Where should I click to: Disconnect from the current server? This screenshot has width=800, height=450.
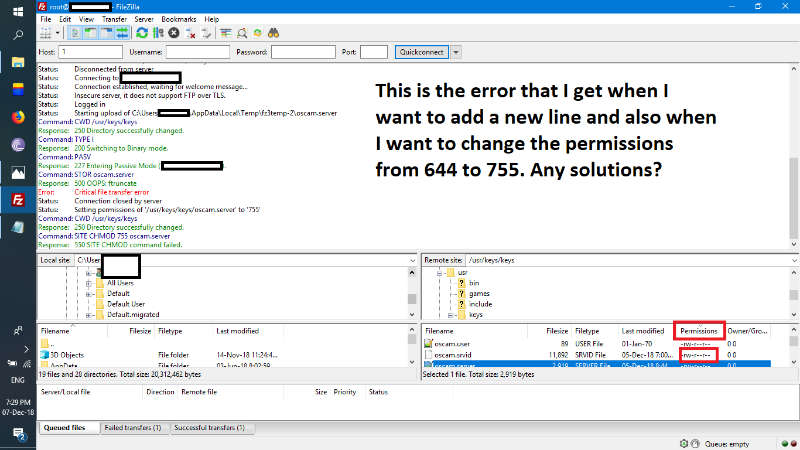coord(190,33)
